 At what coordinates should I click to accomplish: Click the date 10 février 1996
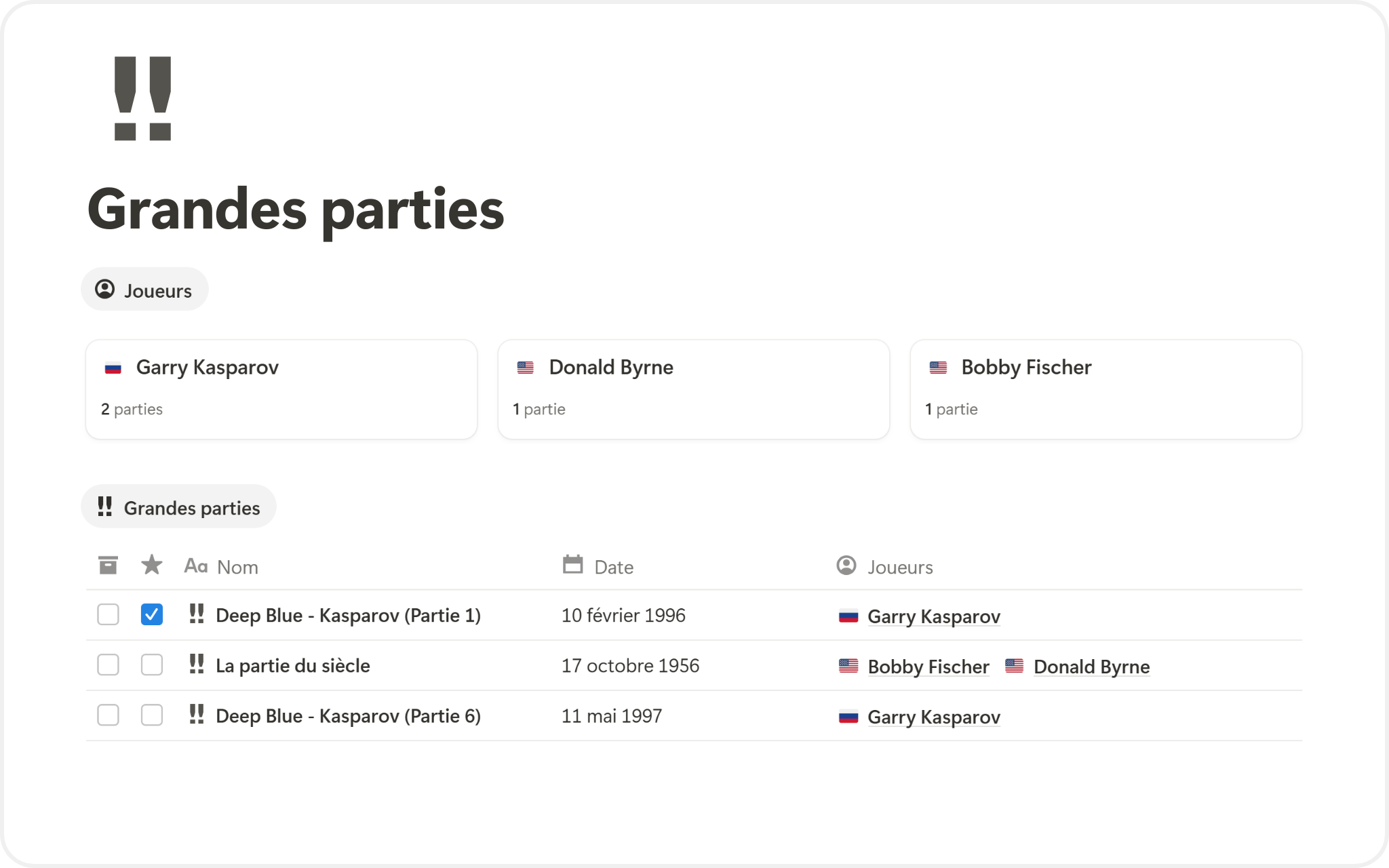pyautogui.click(x=623, y=615)
